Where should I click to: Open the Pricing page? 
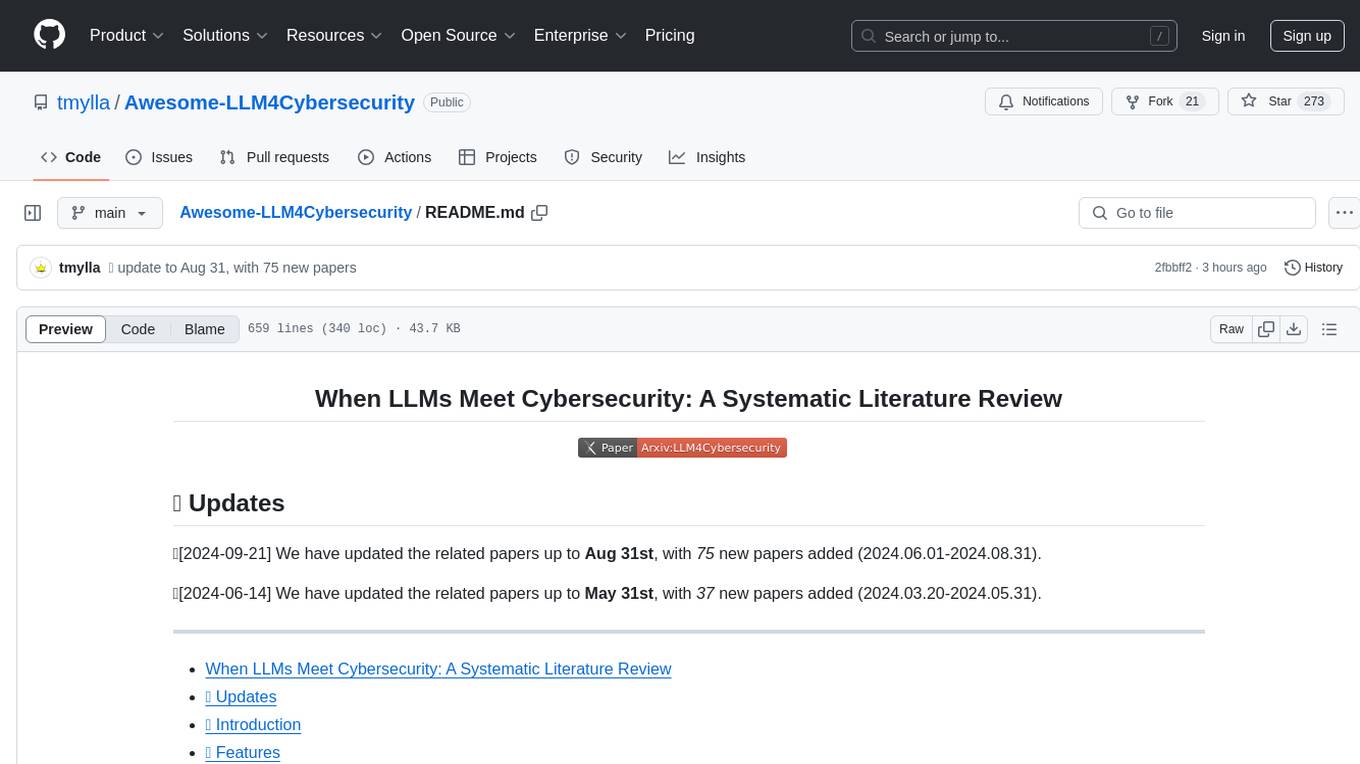click(x=670, y=35)
